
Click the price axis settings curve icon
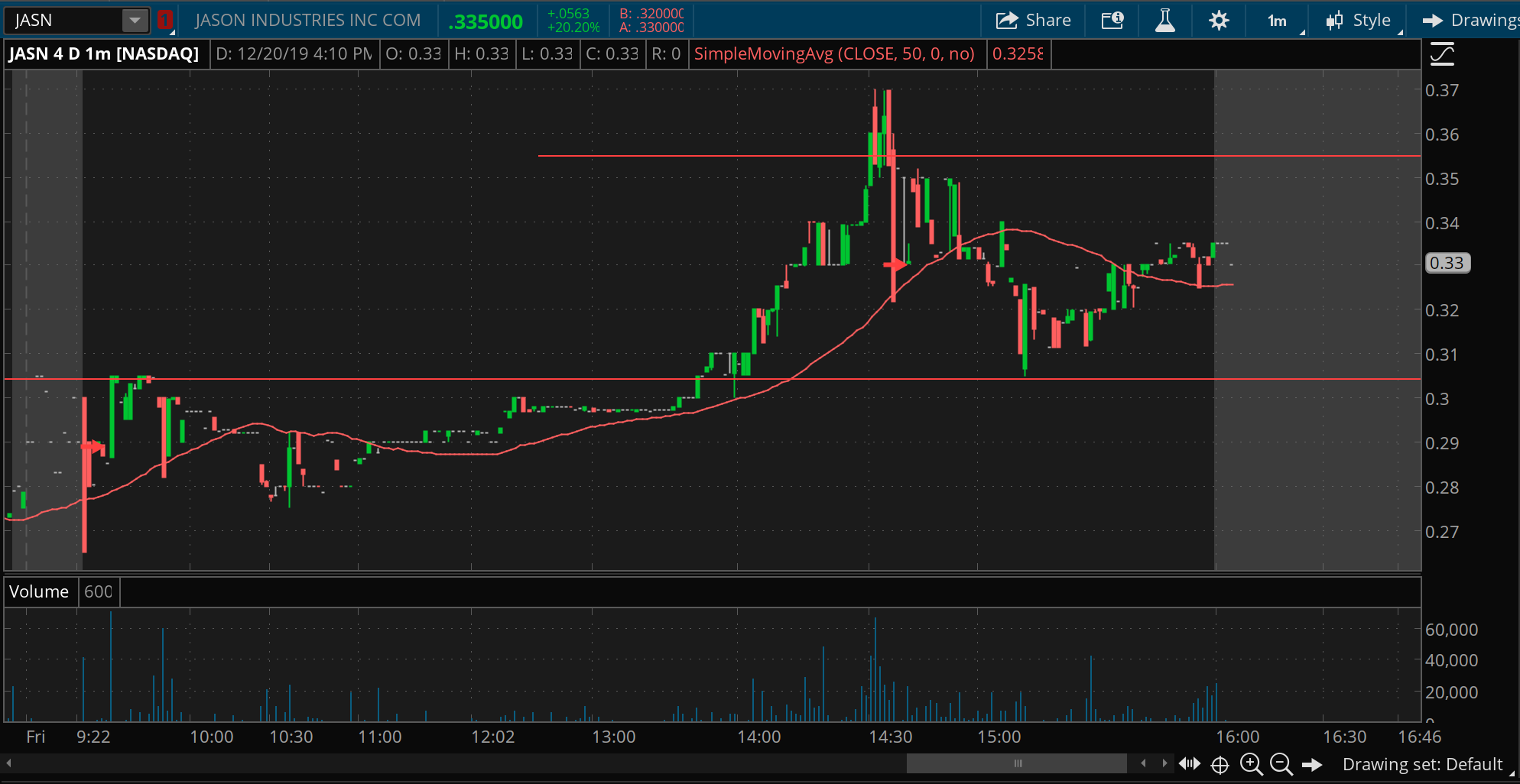(x=1442, y=54)
